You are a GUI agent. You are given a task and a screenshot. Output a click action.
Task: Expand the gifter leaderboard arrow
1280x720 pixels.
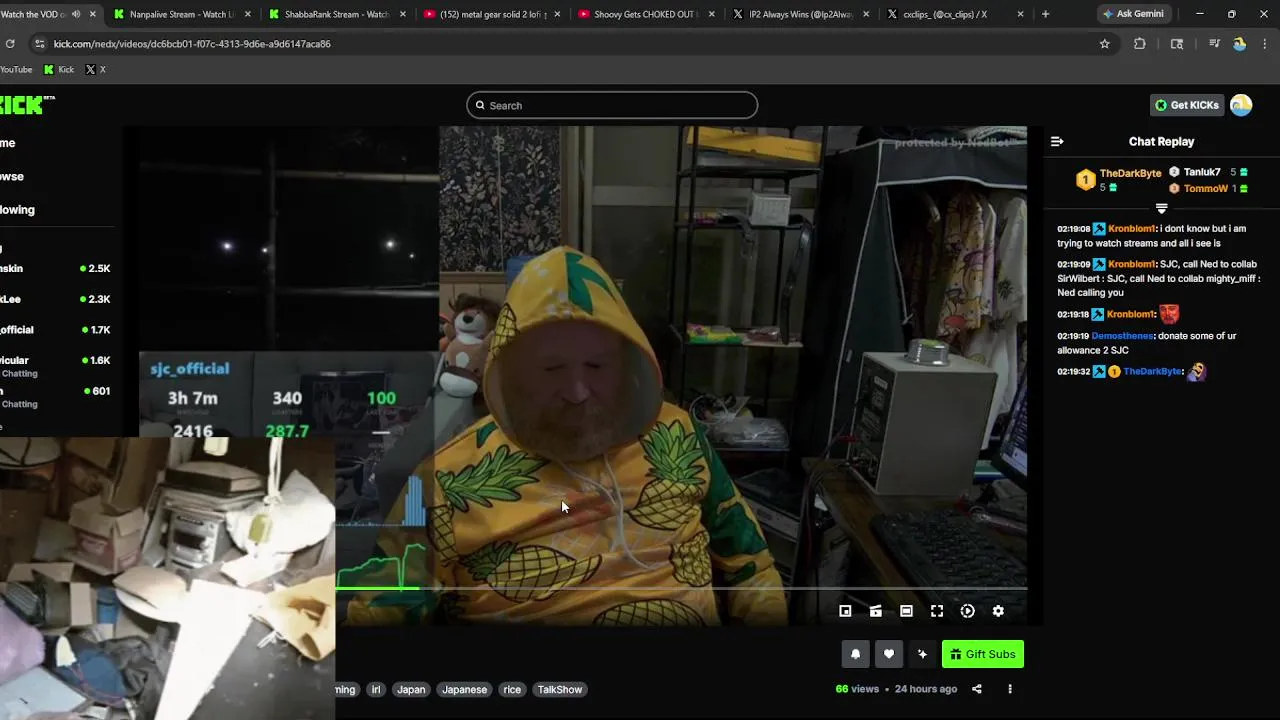click(x=1162, y=209)
